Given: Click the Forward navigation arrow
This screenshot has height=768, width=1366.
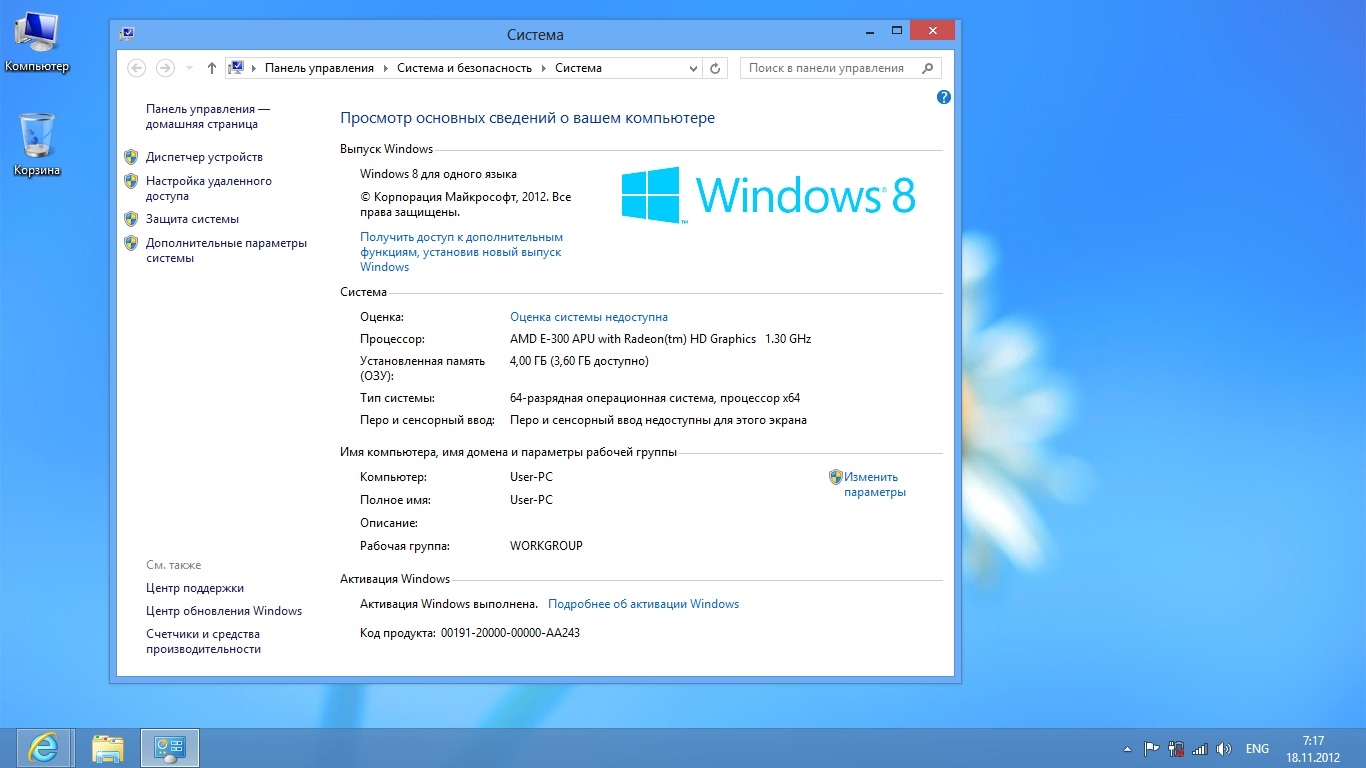Looking at the screenshot, I should pyautogui.click(x=165, y=68).
